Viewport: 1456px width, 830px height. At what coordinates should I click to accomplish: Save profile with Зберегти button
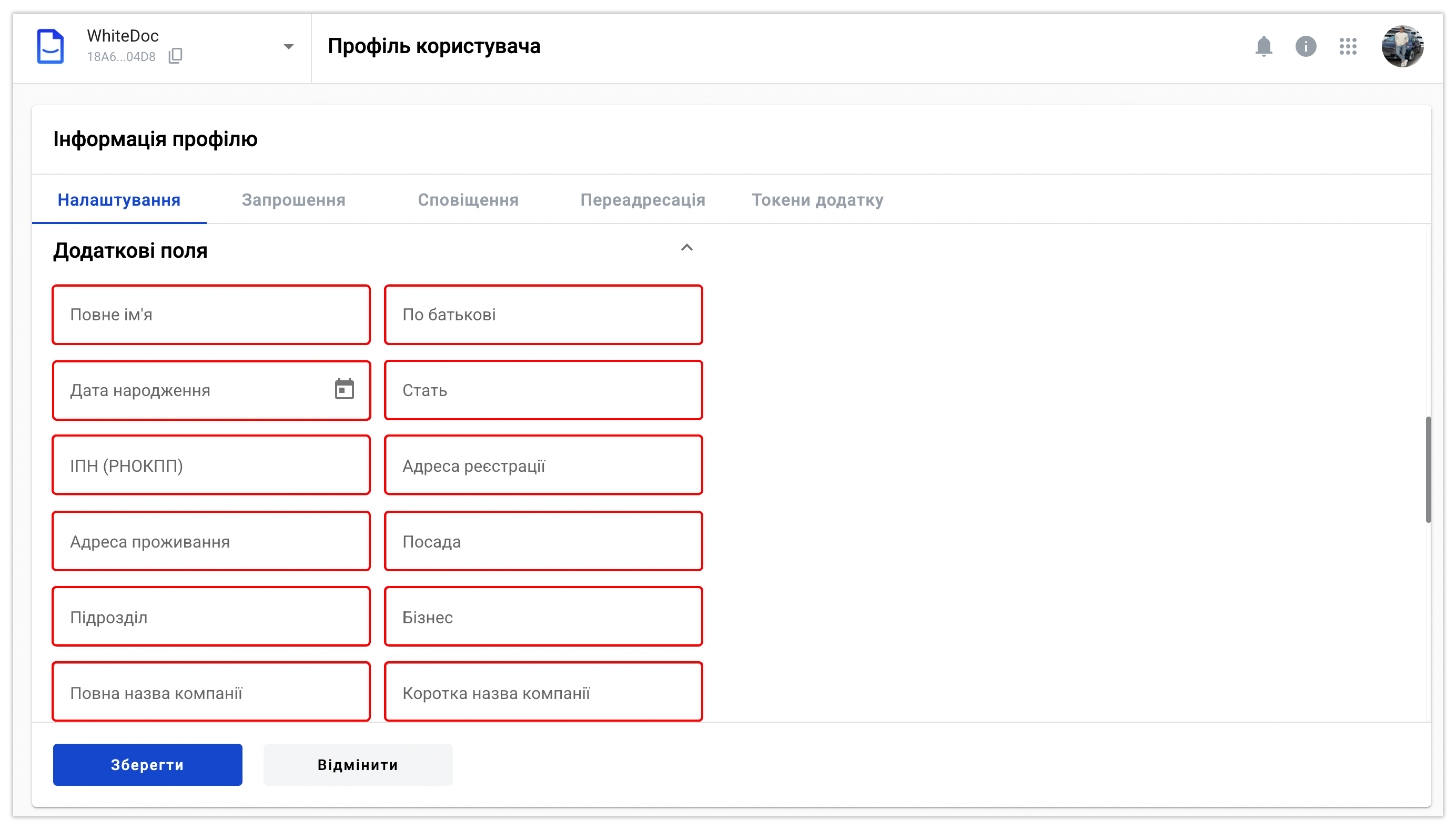pyautogui.click(x=148, y=764)
